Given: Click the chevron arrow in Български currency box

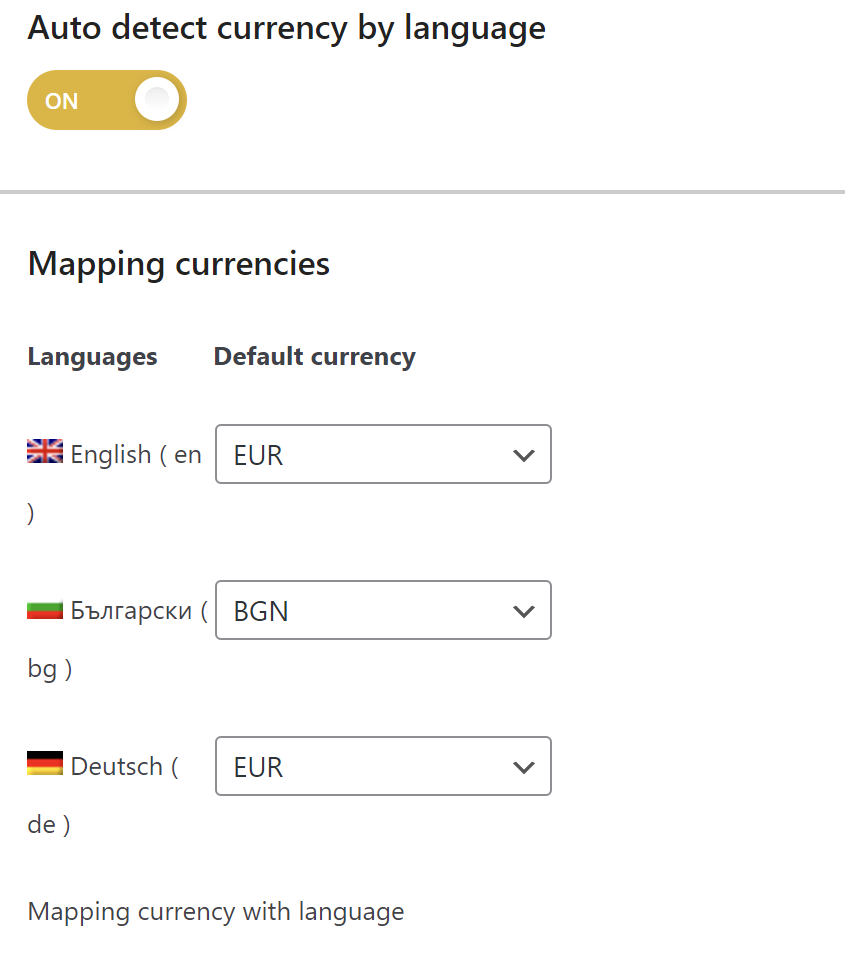Looking at the screenshot, I should click(523, 611).
